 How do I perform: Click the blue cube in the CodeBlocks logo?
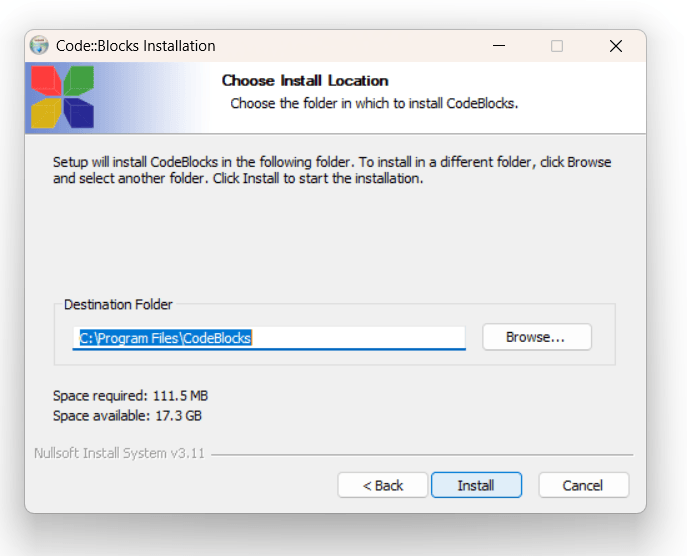pos(80,114)
